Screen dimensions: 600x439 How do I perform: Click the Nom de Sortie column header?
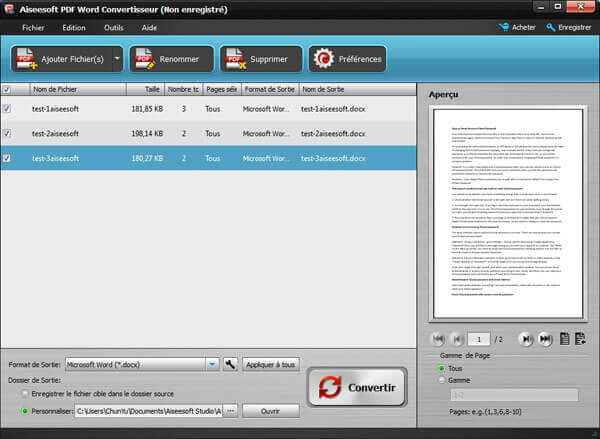click(x=357, y=90)
